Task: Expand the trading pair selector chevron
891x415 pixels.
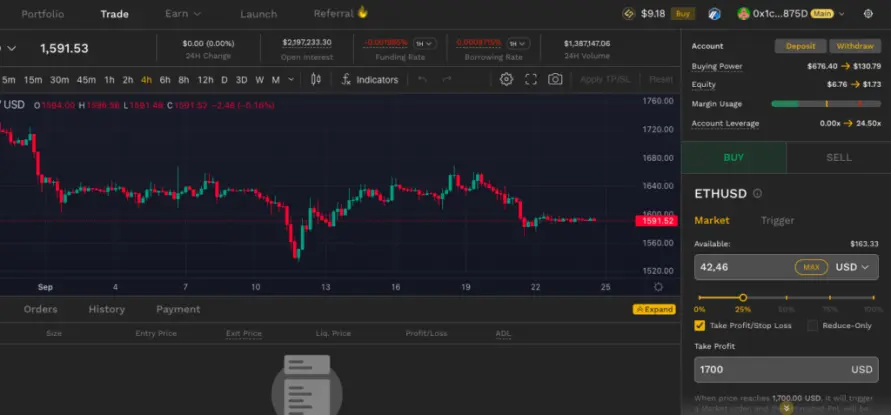Action: pos(11,48)
